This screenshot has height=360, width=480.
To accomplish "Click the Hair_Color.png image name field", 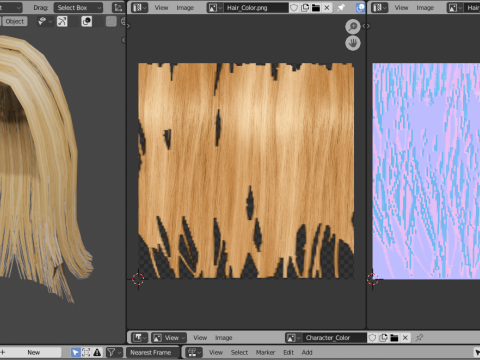I will click(x=256, y=7).
